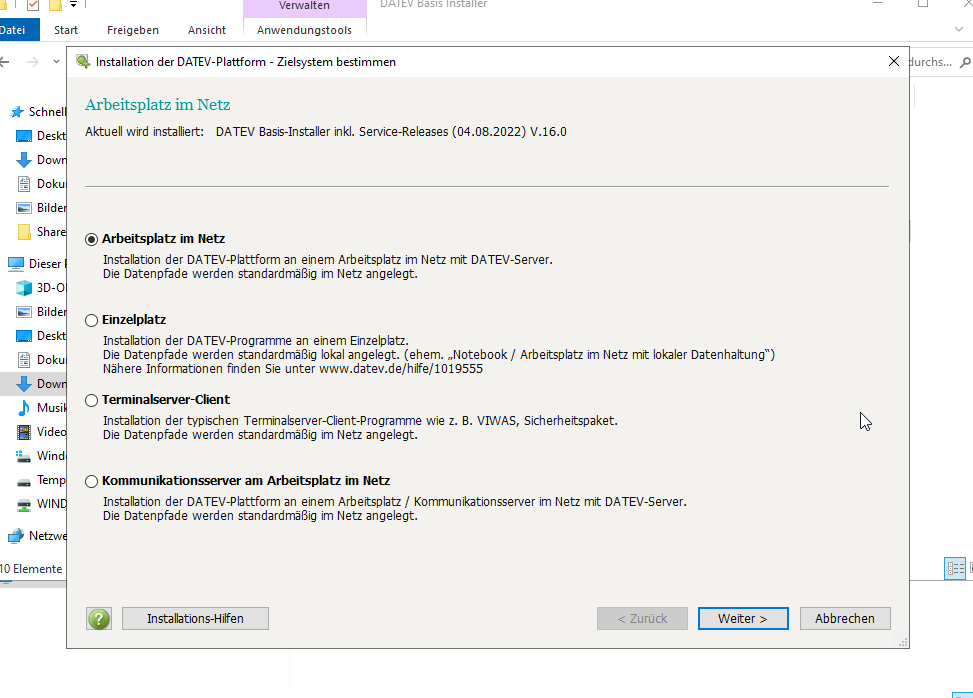Click the Netzwerk icon in navigation pane

point(15,536)
